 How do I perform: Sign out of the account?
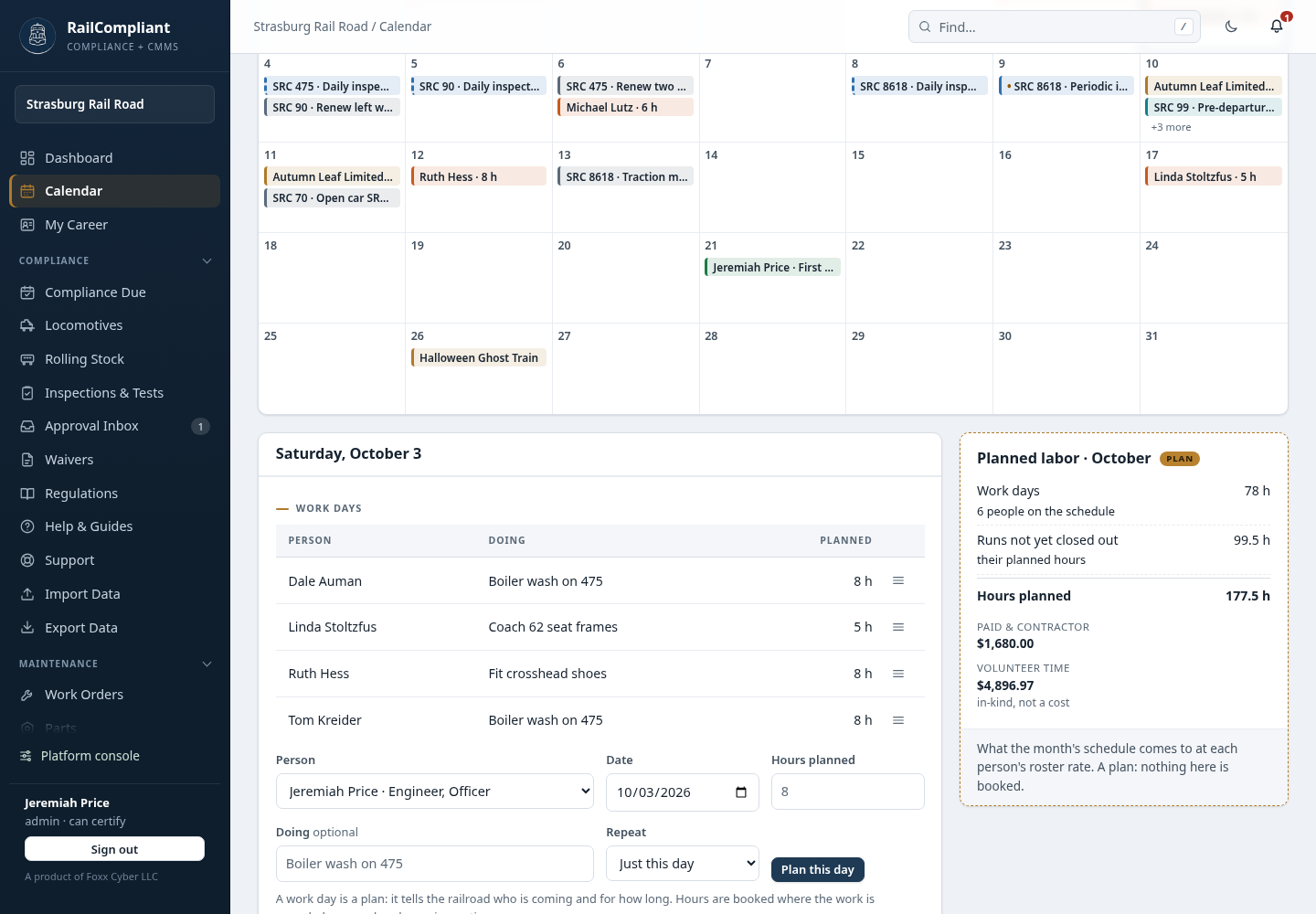(114, 849)
